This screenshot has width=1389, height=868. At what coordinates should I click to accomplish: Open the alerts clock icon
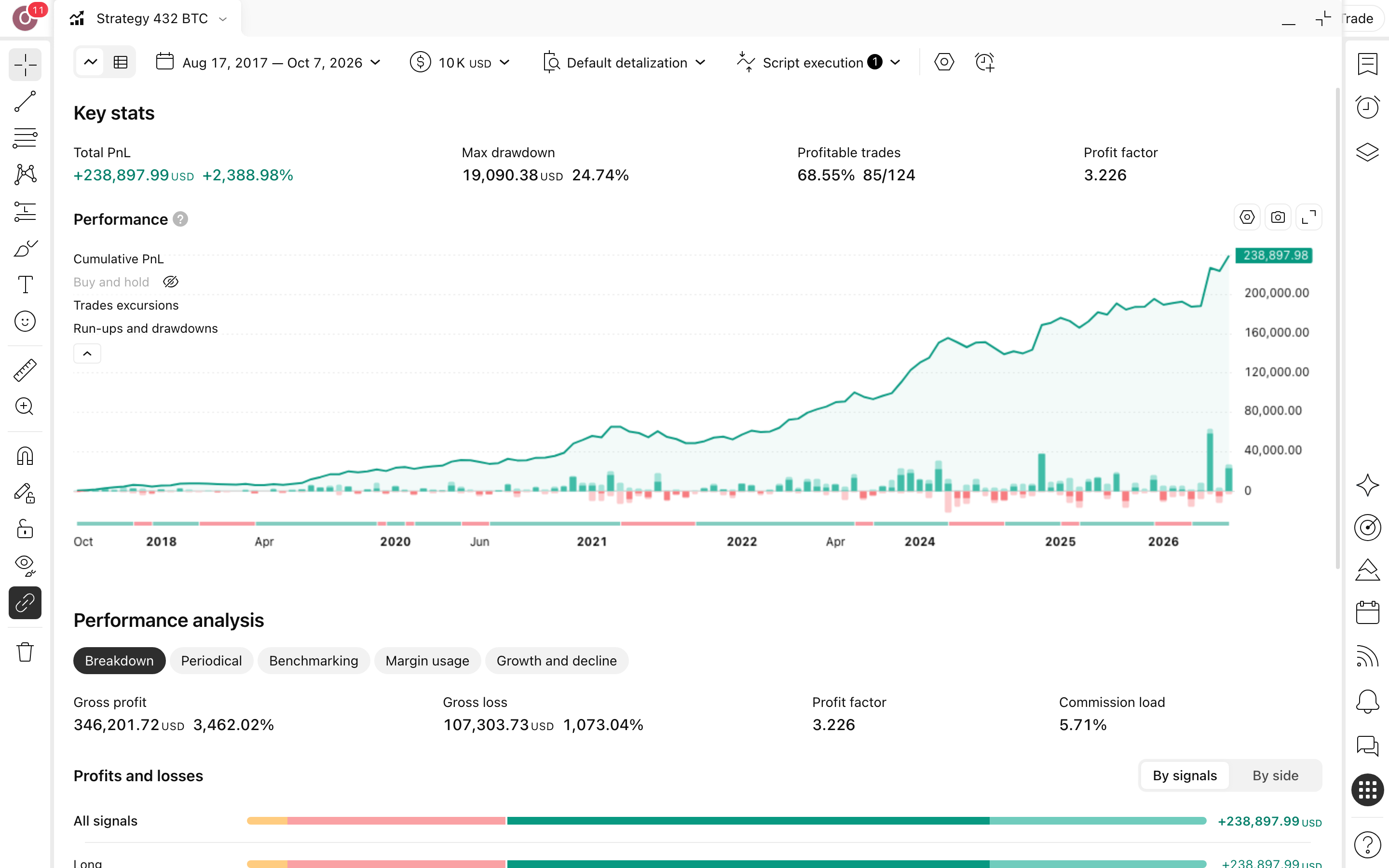click(x=1367, y=108)
